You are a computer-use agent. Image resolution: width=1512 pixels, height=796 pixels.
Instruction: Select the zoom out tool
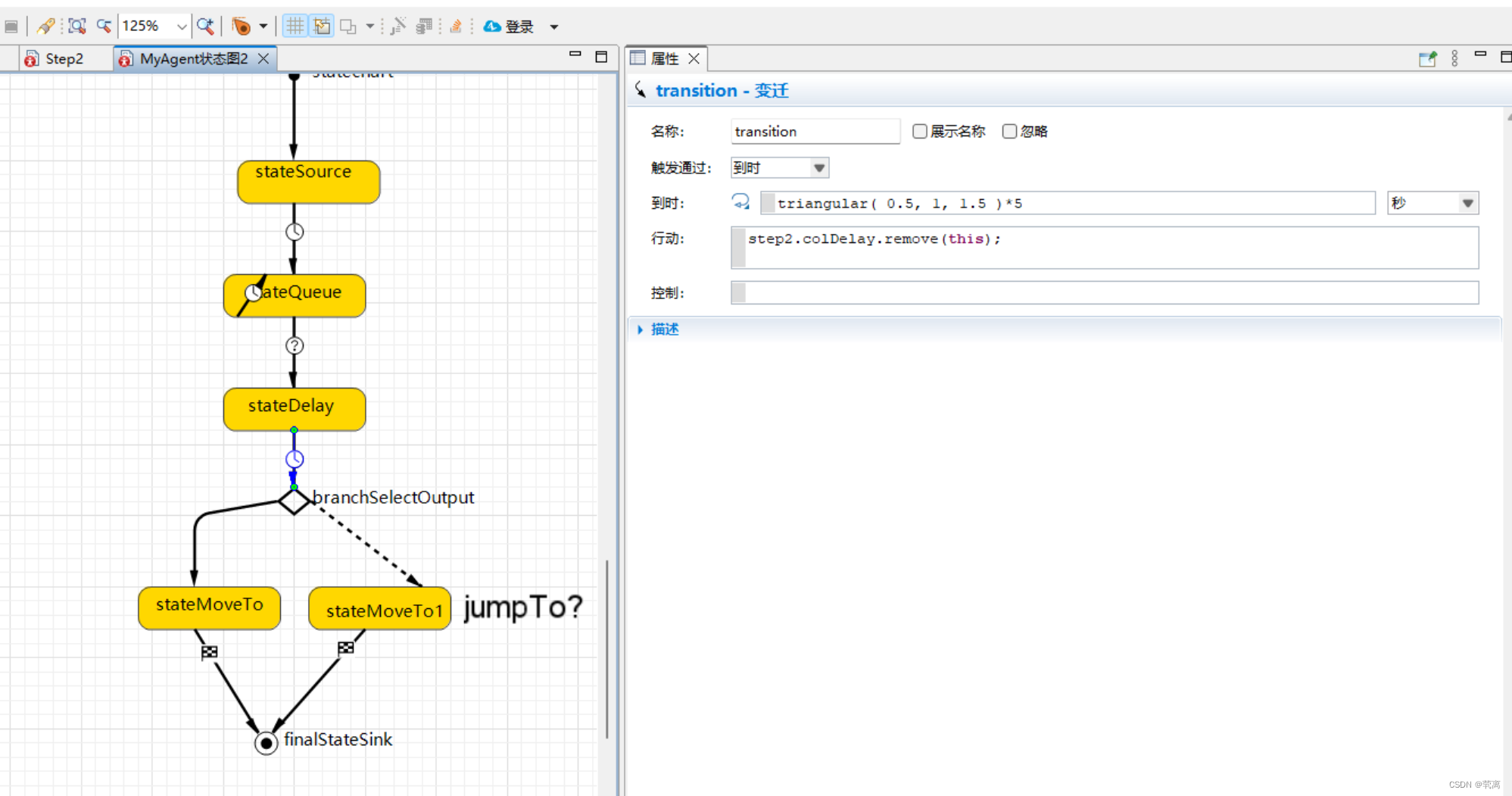pos(103,25)
